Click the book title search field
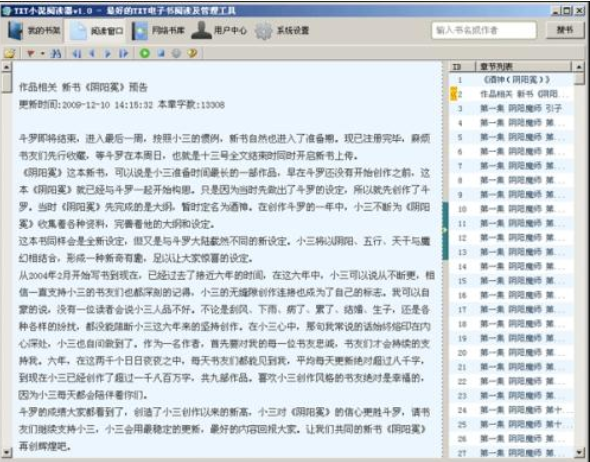590x462 pixels. [x=484, y=30]
